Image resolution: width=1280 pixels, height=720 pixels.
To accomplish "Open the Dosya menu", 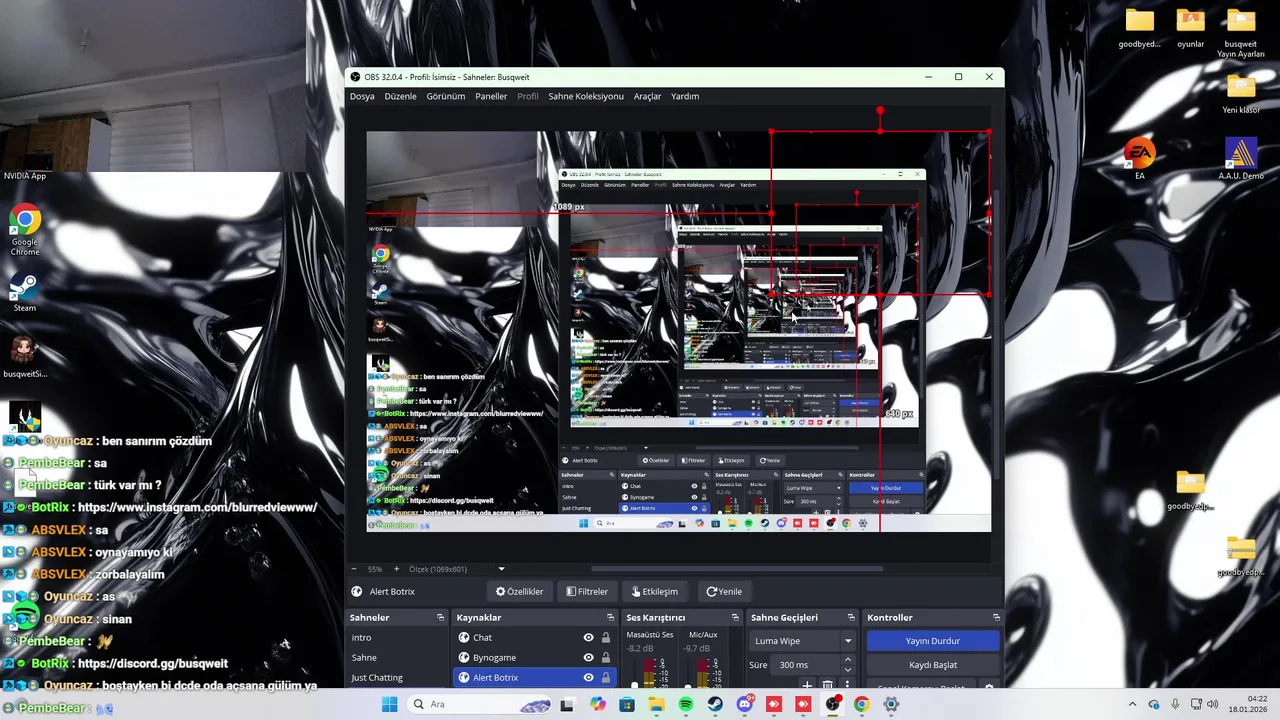I will pos(362,96).
